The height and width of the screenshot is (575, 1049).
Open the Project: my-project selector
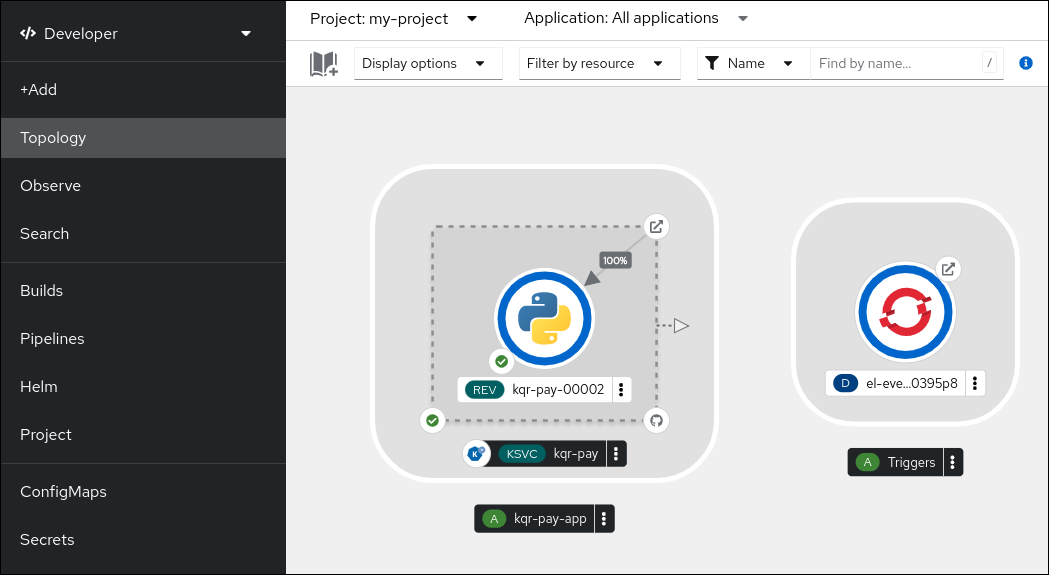tap(394, 18)
